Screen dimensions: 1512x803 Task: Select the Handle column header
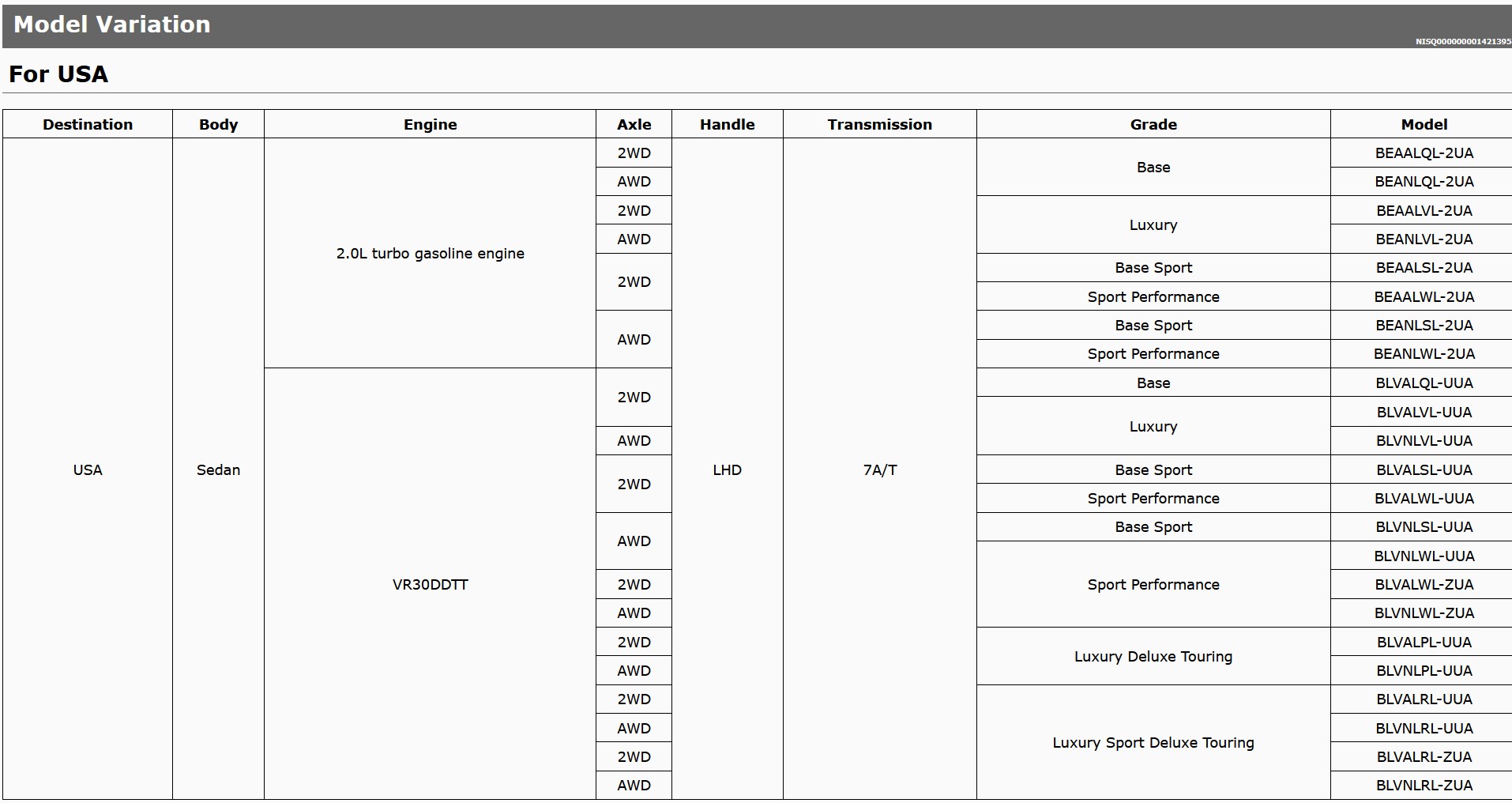coord(727,124)
